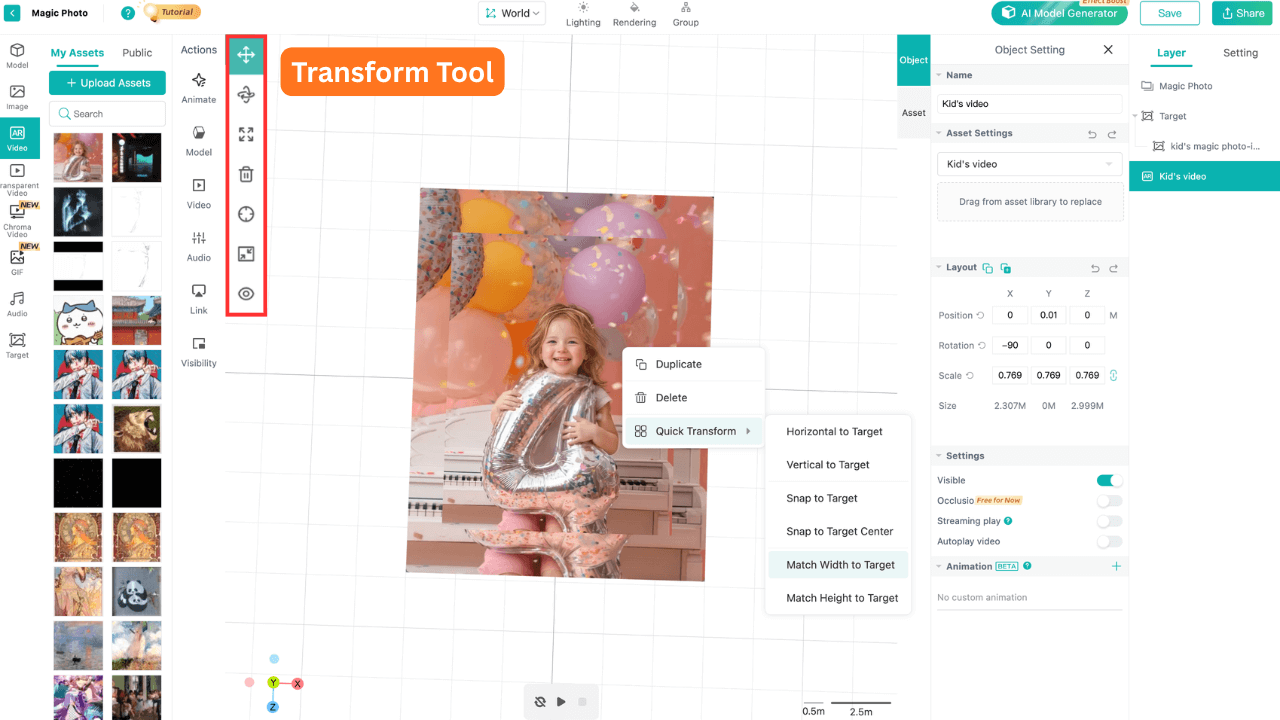1280x720 pixels.
Task: Collapse the Layout section in Object Setting
Action: [940, 267]
